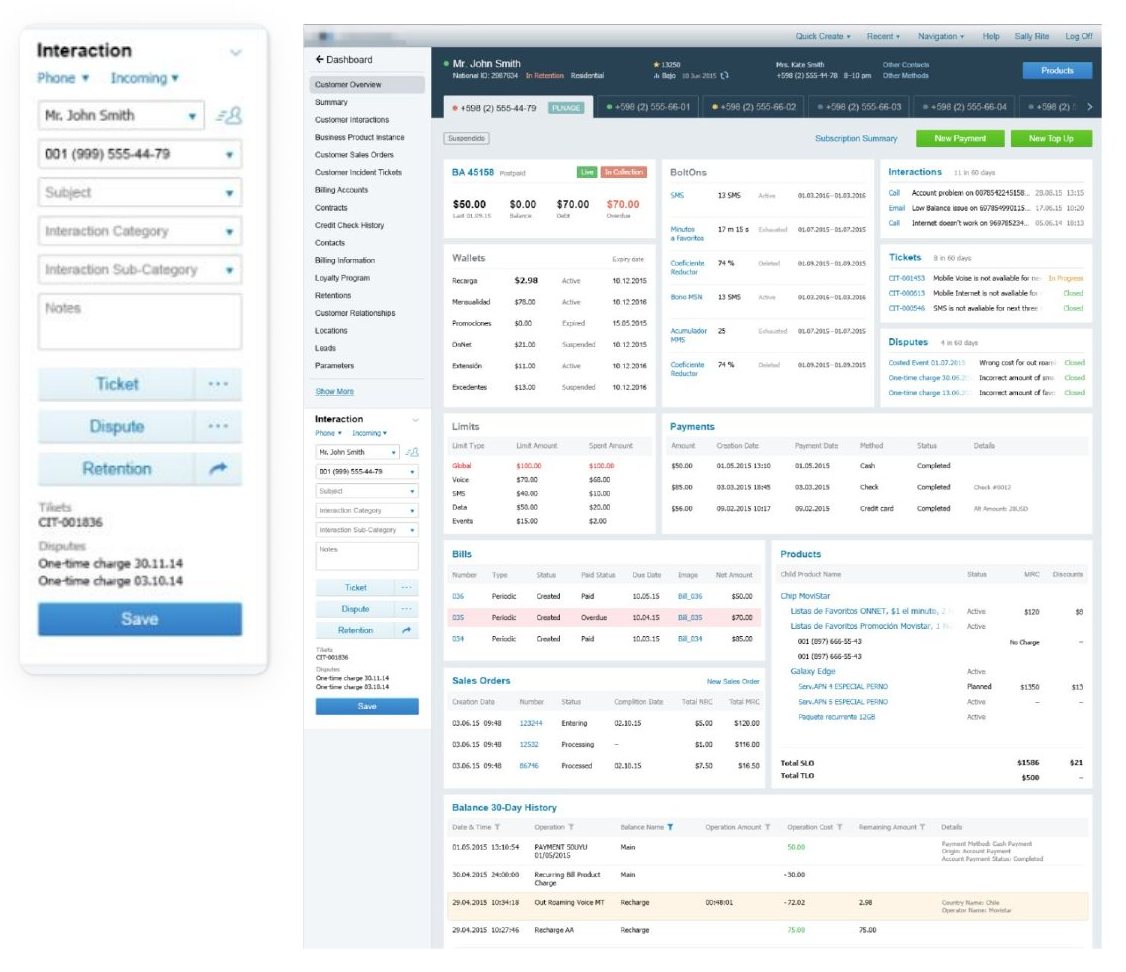Open Dispute more options in enlarged panel

tap(218, 426)
